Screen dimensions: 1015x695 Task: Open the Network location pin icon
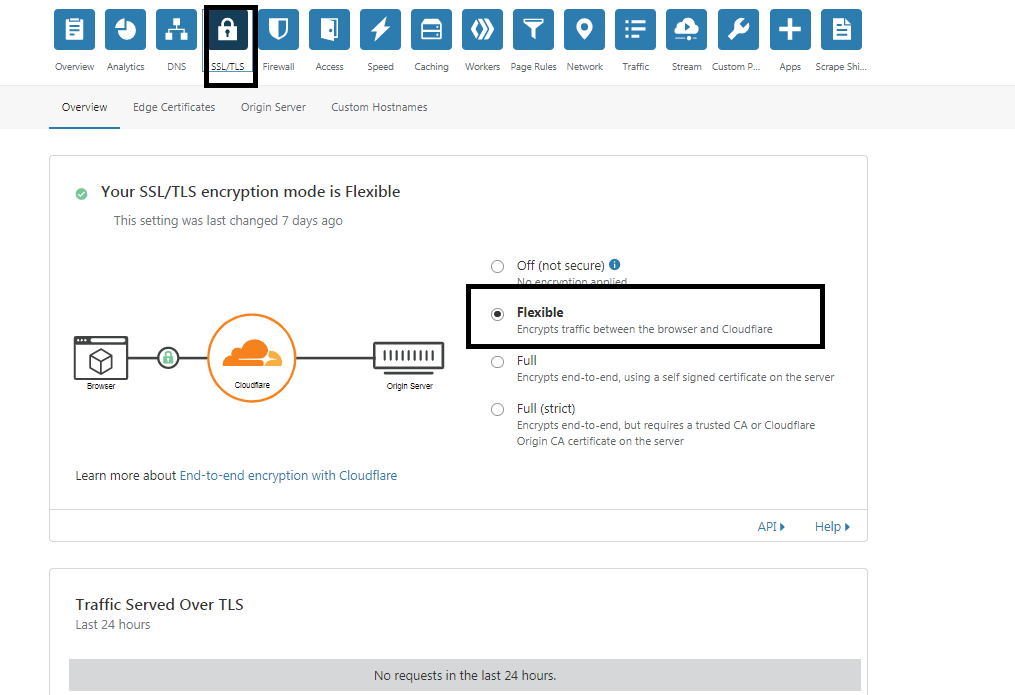click(x=585, y=30)
